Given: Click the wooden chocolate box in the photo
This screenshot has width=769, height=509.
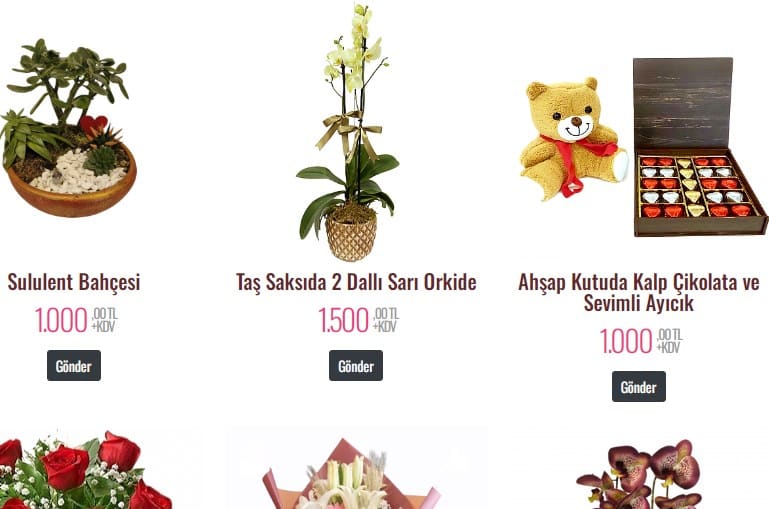Looking at the screenshot, I should [x=699, y=147].
